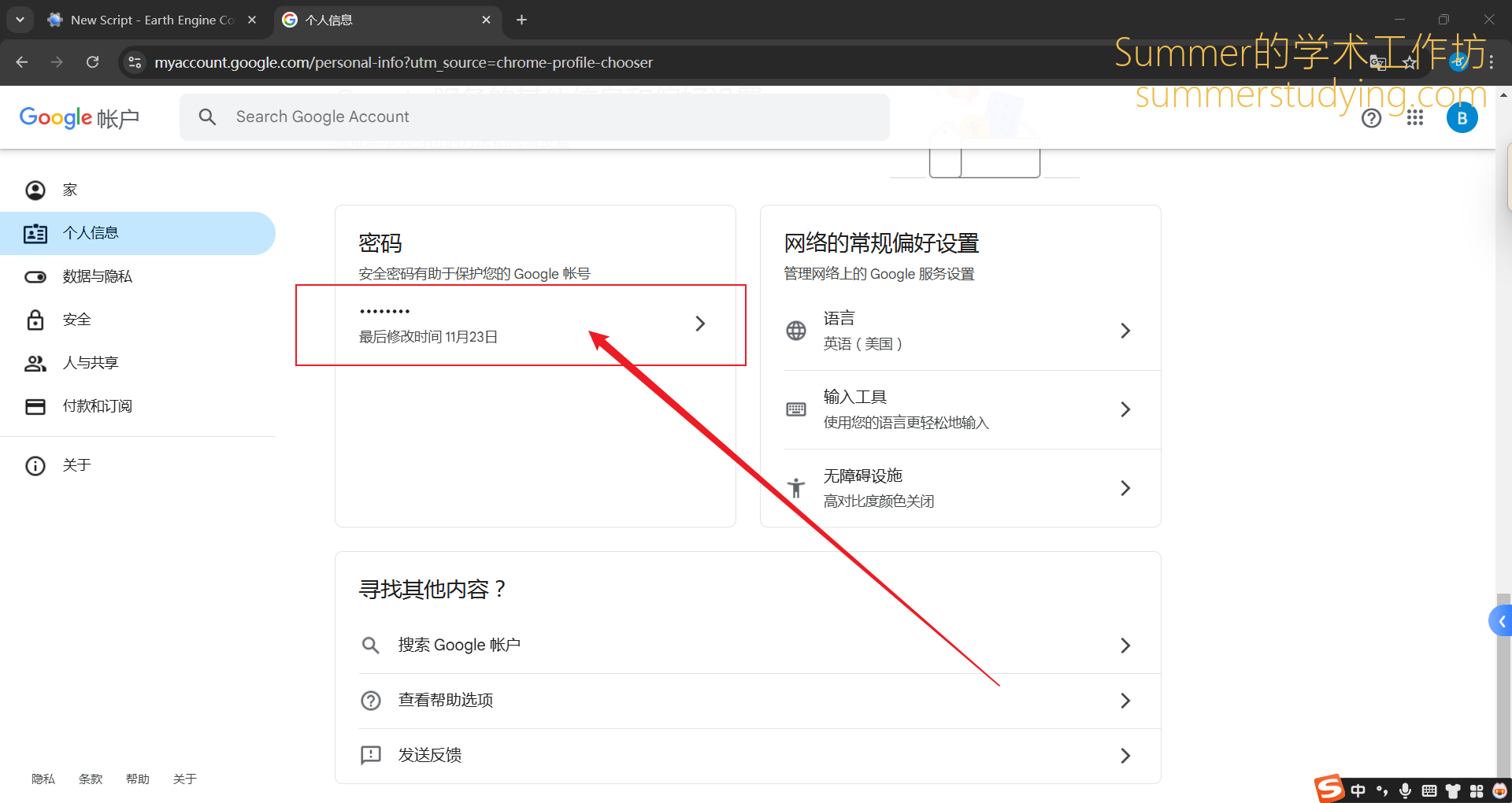Go to 安全 in the sidebar
Image resolution: width=1512 pixels, height=803 pixels.
[x=138, y=320]
